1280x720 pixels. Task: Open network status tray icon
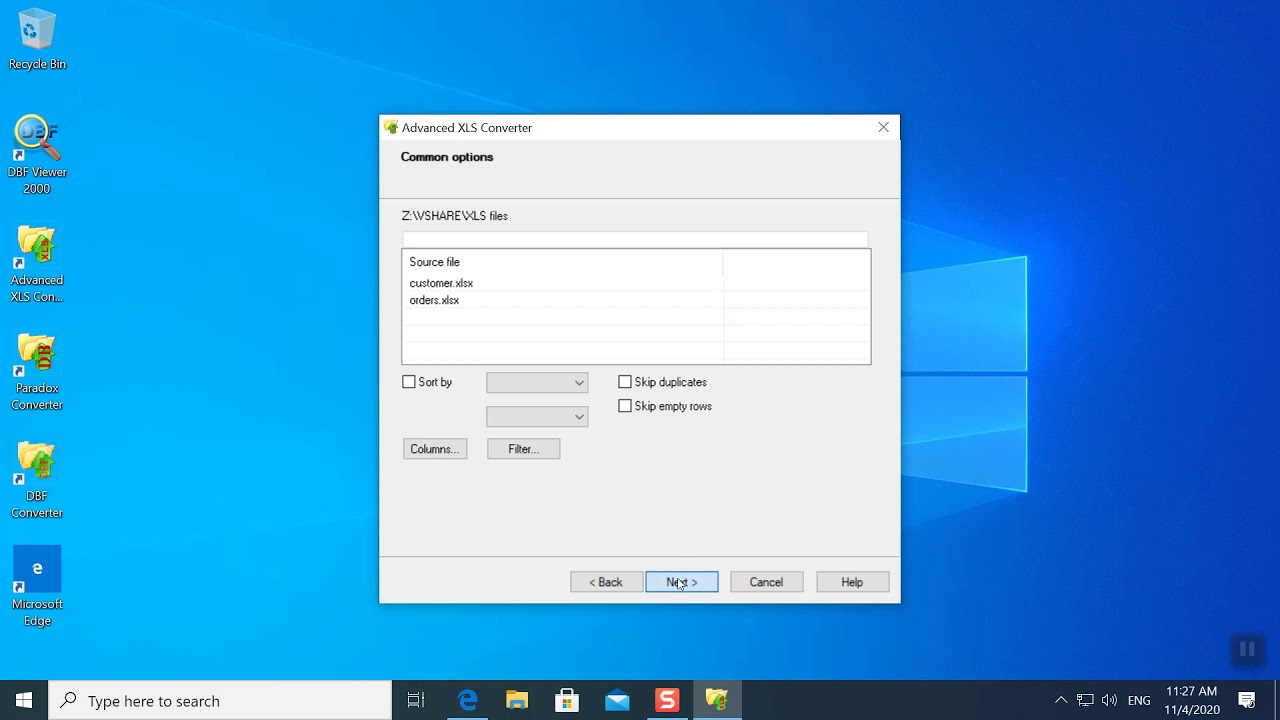[x=1085, y=700]
